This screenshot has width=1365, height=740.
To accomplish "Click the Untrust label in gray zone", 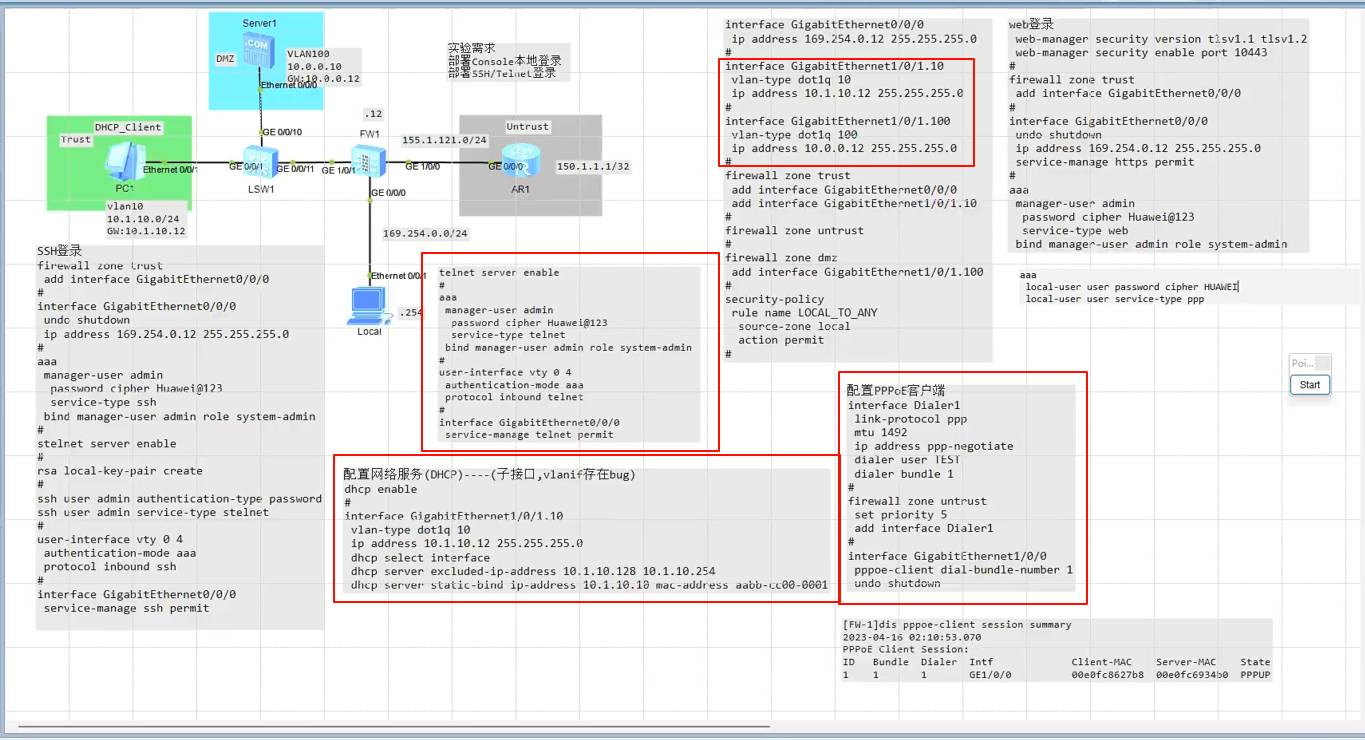I will pyautogui.click(x=528, y=127).
